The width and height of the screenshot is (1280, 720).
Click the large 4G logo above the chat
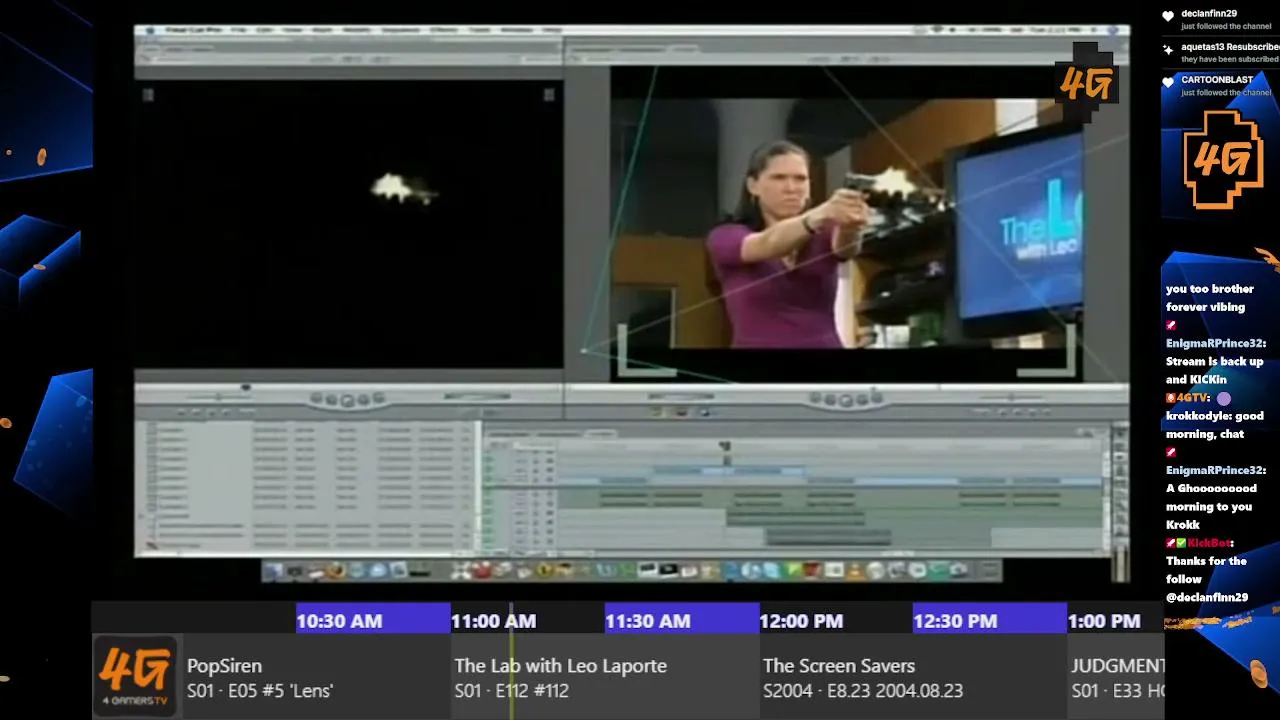[x=1223, y=159]
